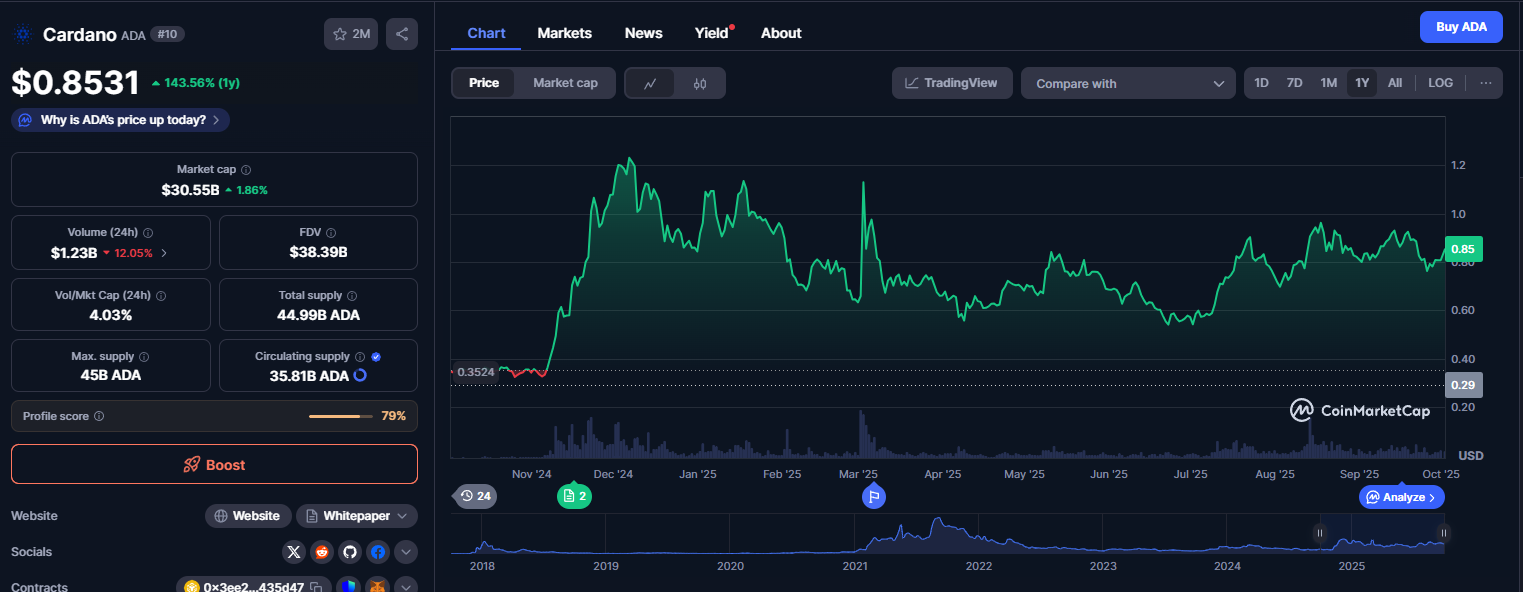Select the 7D time range
Viewport: 1523px width, 592px height.
coord(1294,83)
